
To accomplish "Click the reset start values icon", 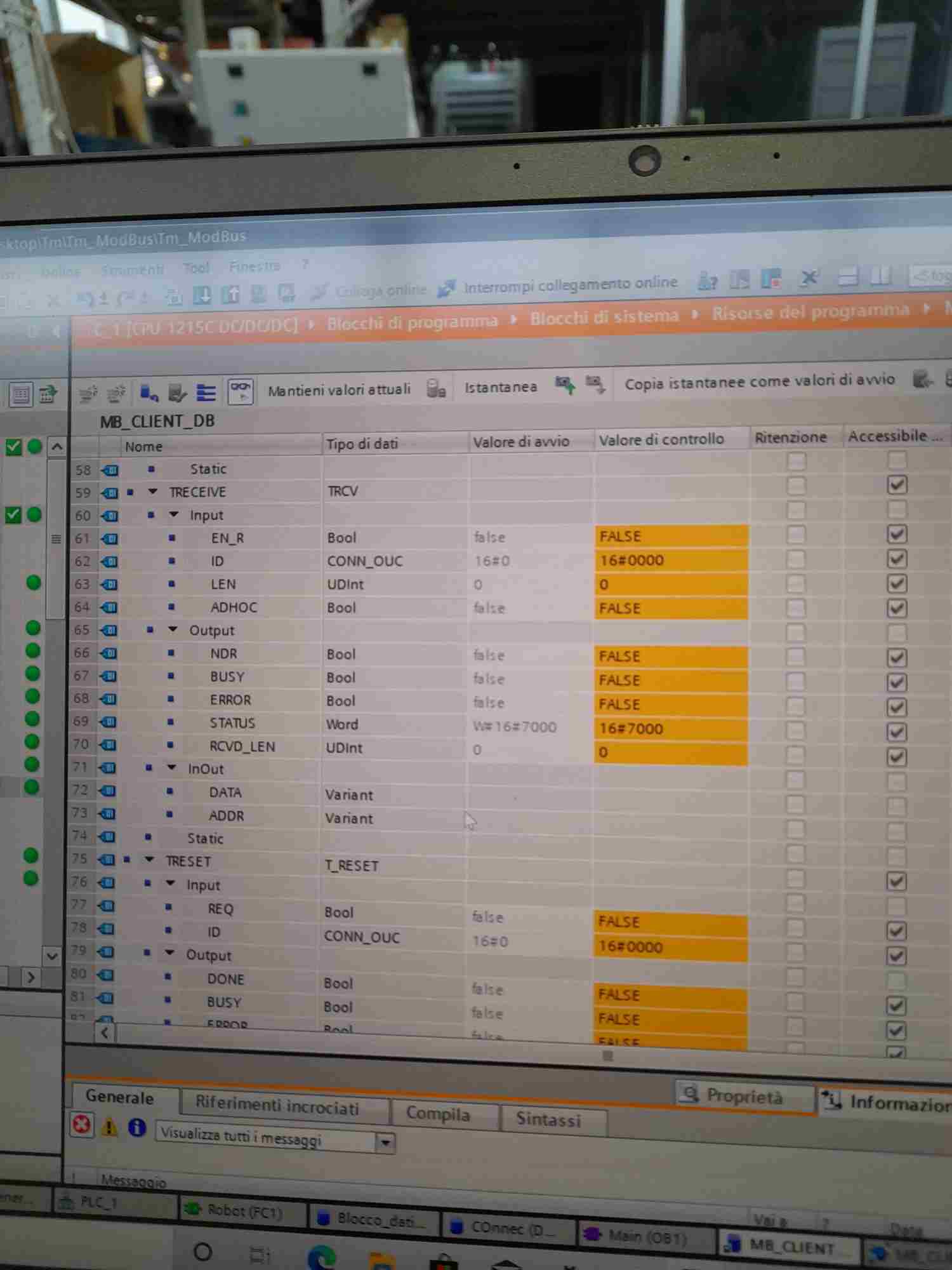I will [x=149, y=394].
